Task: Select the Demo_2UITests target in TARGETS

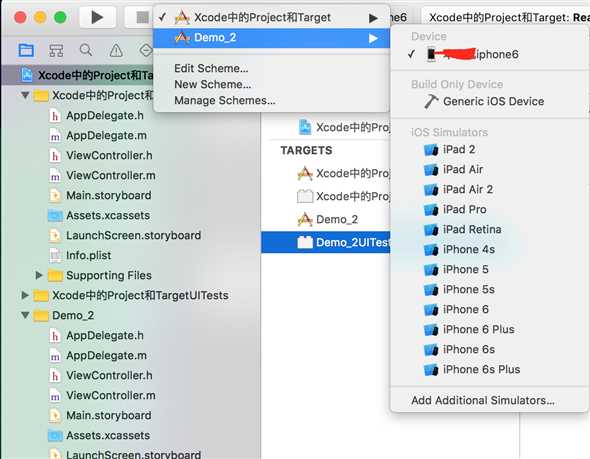Action: [326, 242]
